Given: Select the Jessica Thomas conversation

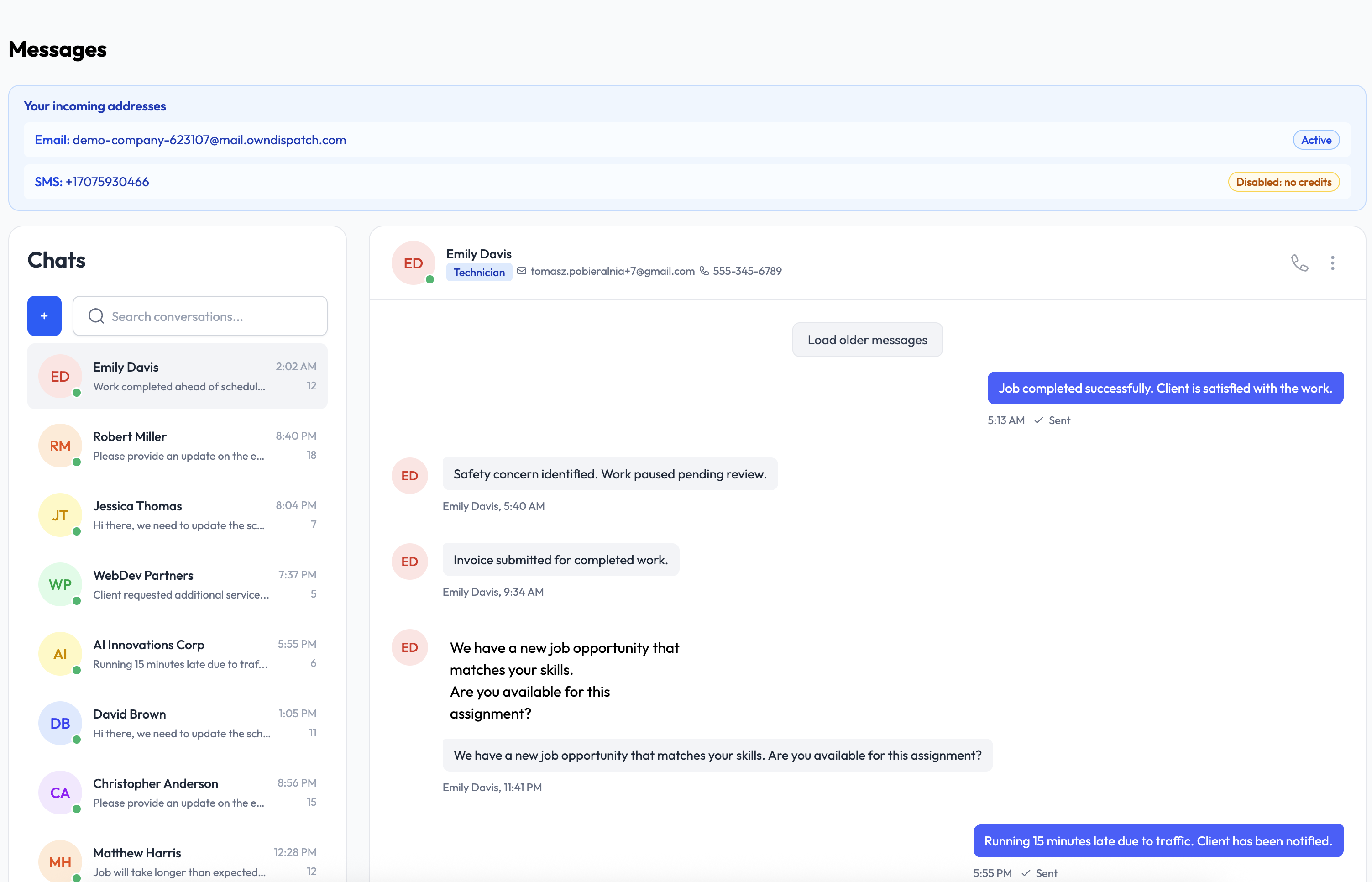Looking at the screenshot, I should pyautogui.click(x=178, y=515).
